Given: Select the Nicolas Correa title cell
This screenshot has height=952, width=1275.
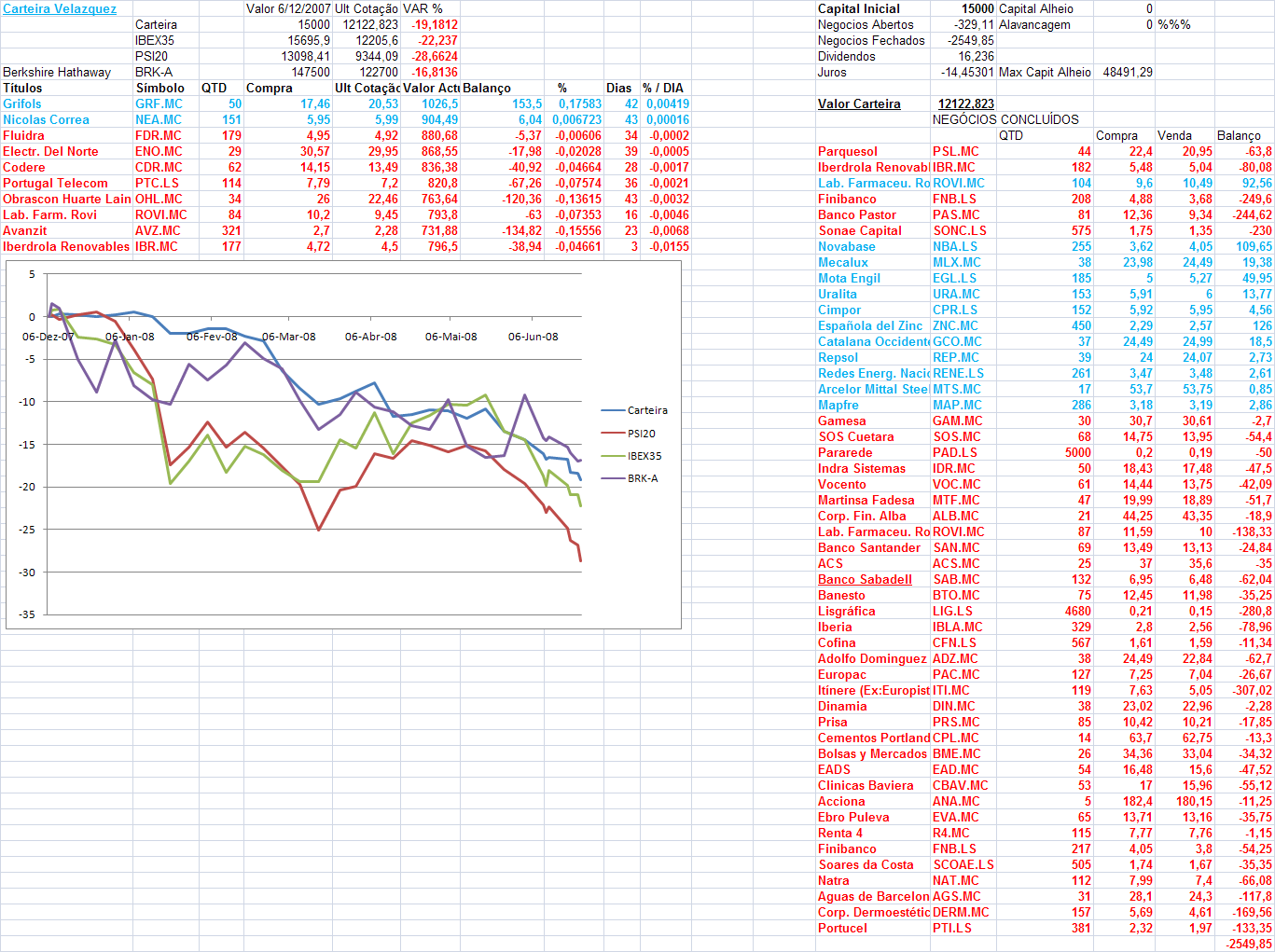Looking at the screenshot, I should coord(46,120).
